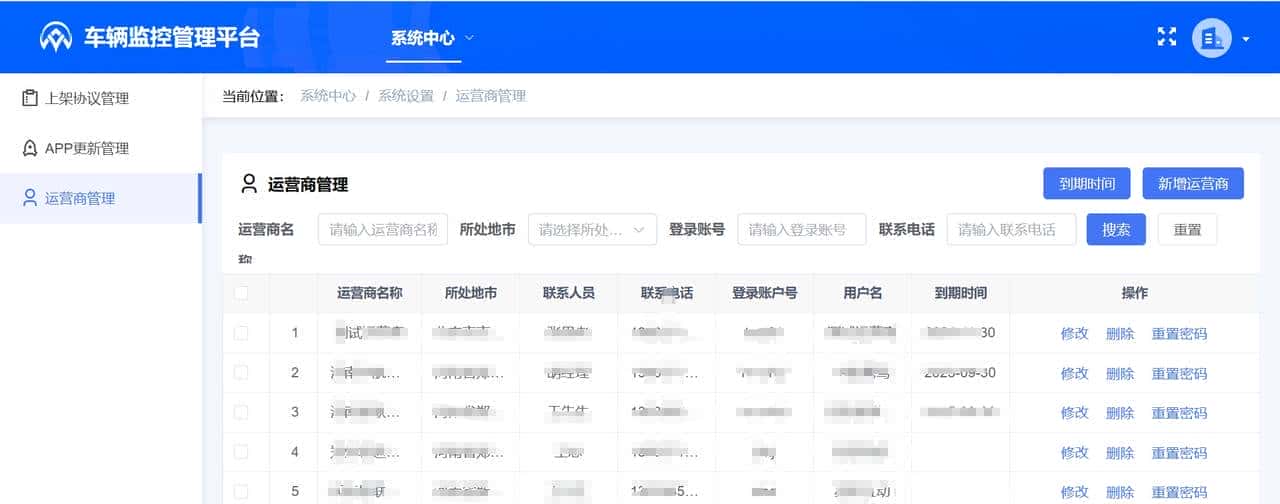Click the 到期时间 button
Image resolution: width=1280 pixels, height=504 pixels.
coord(1087,184)
